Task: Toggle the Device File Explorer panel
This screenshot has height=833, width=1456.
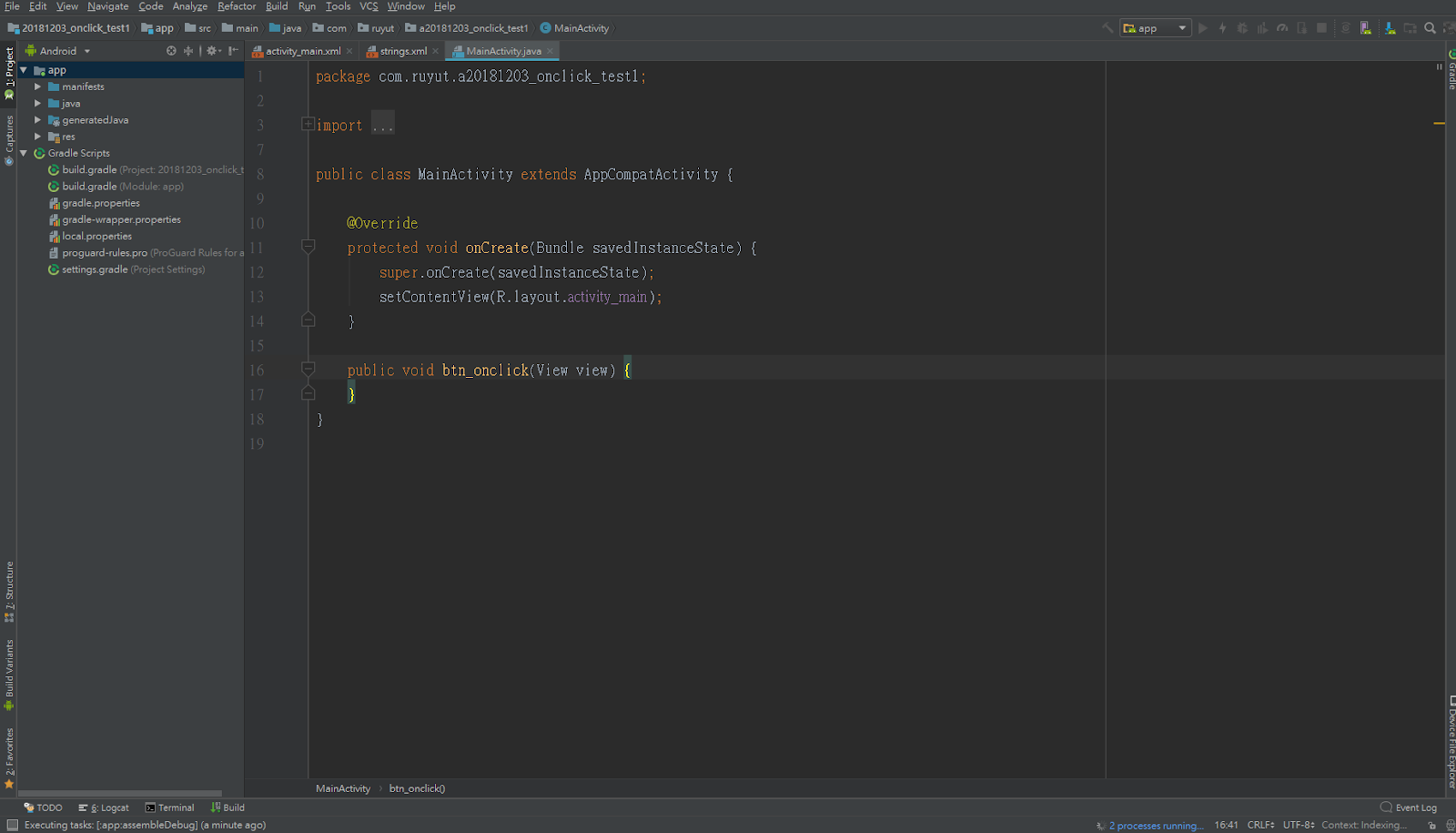Action: click(x=1451, y=742)
